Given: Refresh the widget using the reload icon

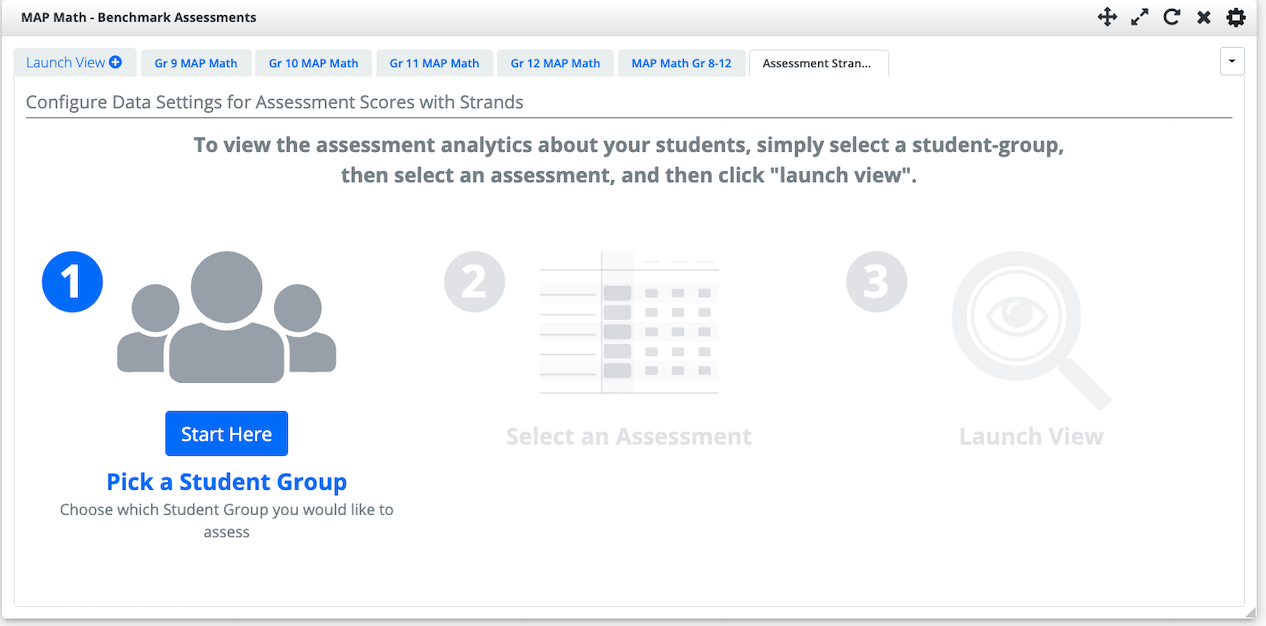Looking at the screenshot, I should [x=1171, y=17].
